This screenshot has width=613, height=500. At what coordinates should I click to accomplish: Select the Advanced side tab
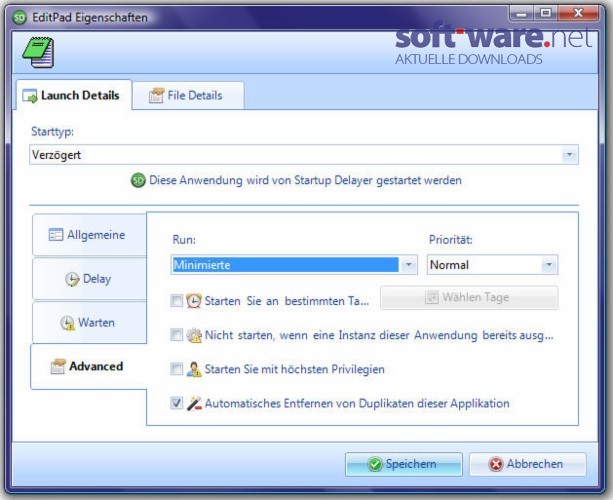pos(89,367)
